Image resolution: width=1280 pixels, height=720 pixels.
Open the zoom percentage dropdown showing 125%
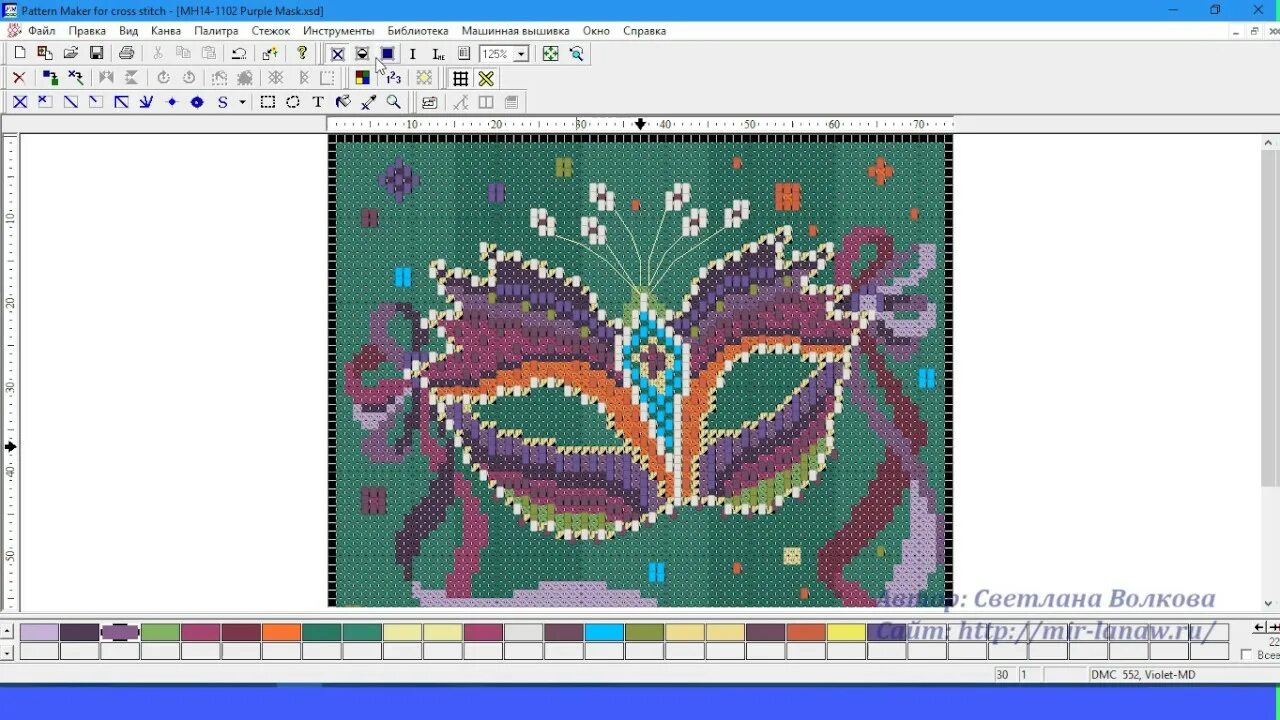pyautogui.click(x=520, y=54)
